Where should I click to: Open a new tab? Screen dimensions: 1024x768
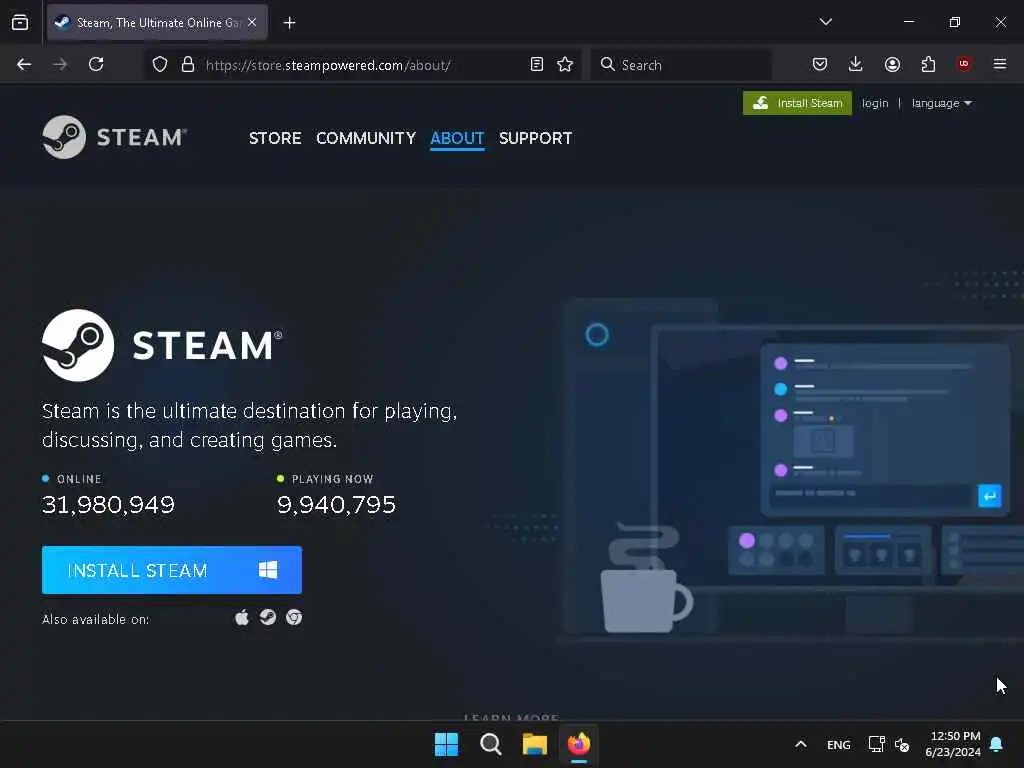pyautogui.click(x=289, y=23)
